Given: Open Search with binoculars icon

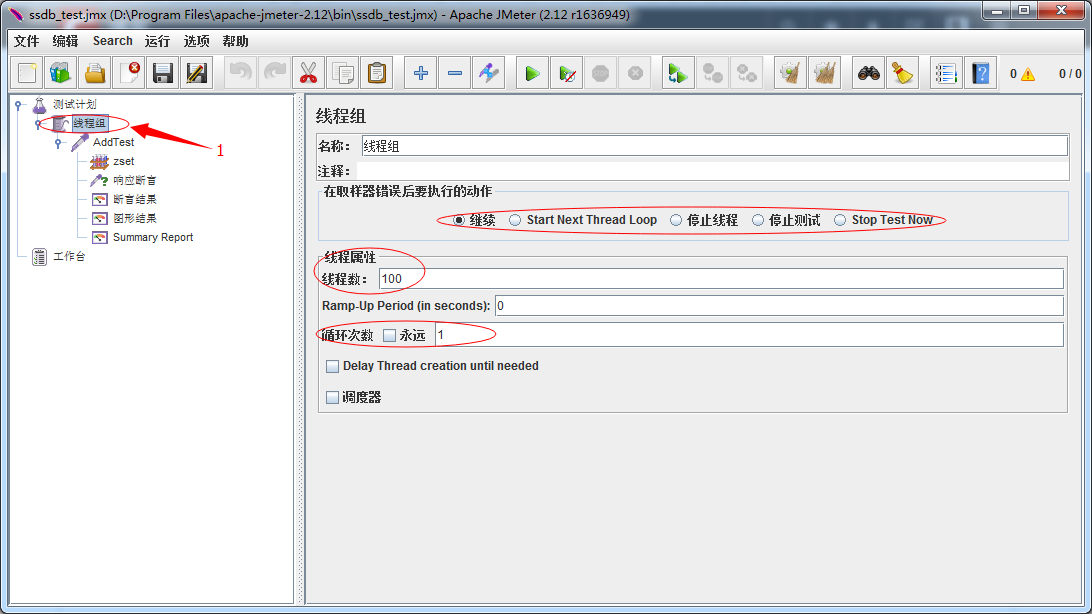Looking at the screenshot, I should click(x=868, y=73).
